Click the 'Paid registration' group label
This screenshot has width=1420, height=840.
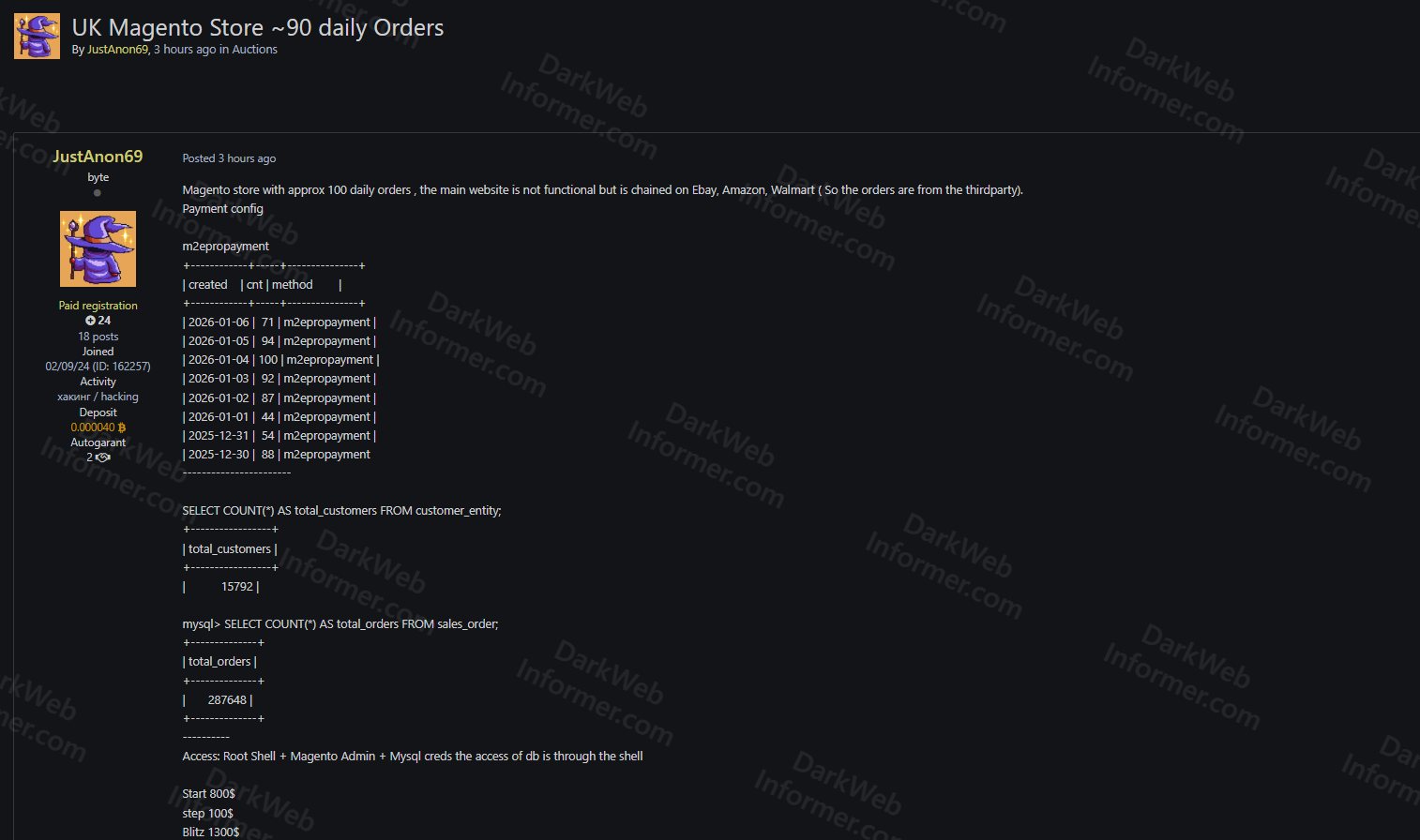pos(98,306)
